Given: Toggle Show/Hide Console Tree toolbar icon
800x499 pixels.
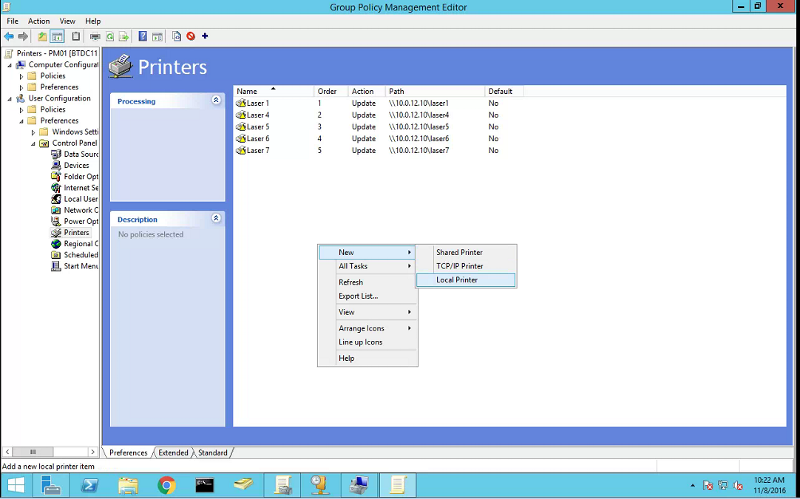Looking at the screenshot, I should 57,36.
